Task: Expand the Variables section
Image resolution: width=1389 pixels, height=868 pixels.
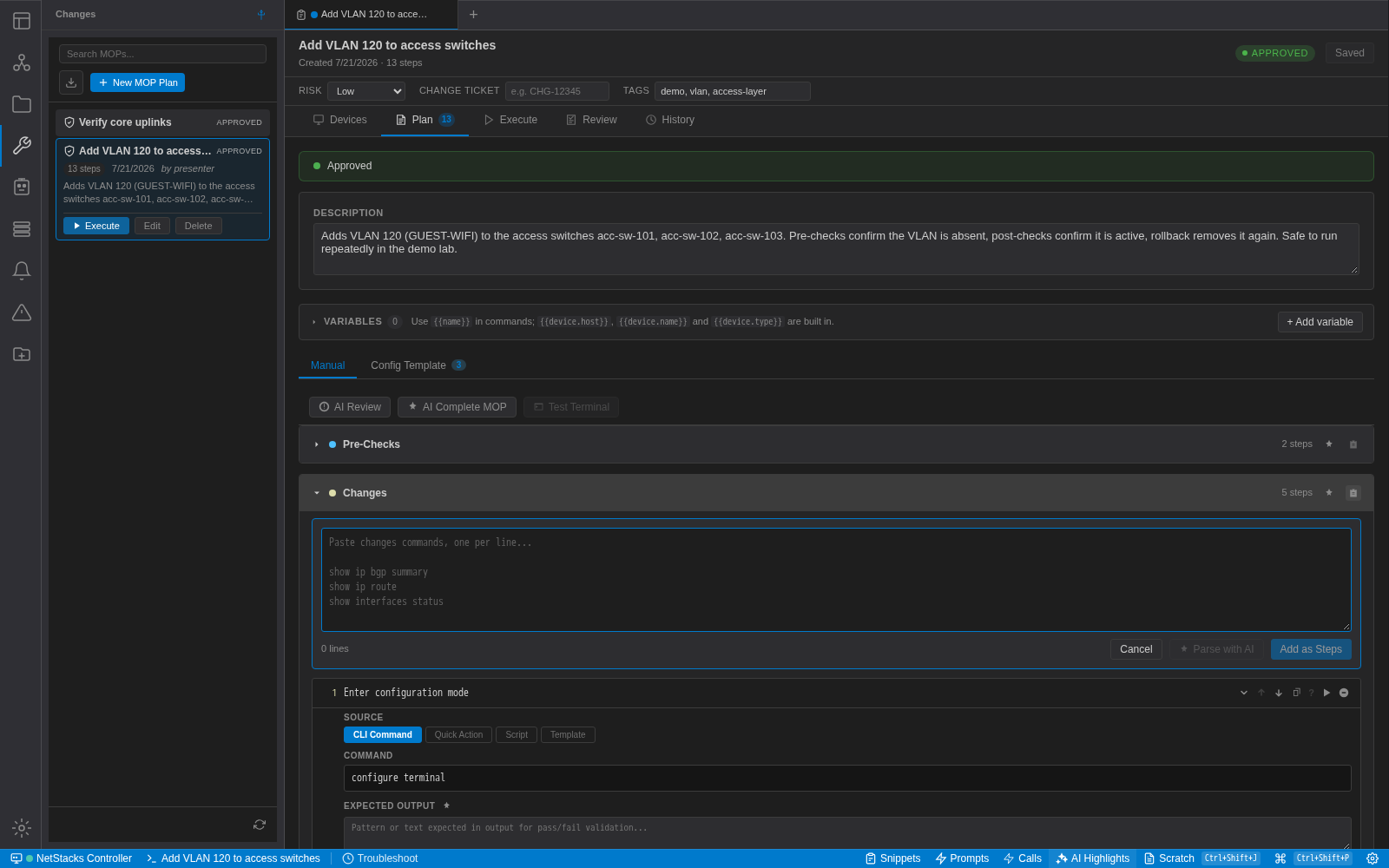Action: [314, 322]
